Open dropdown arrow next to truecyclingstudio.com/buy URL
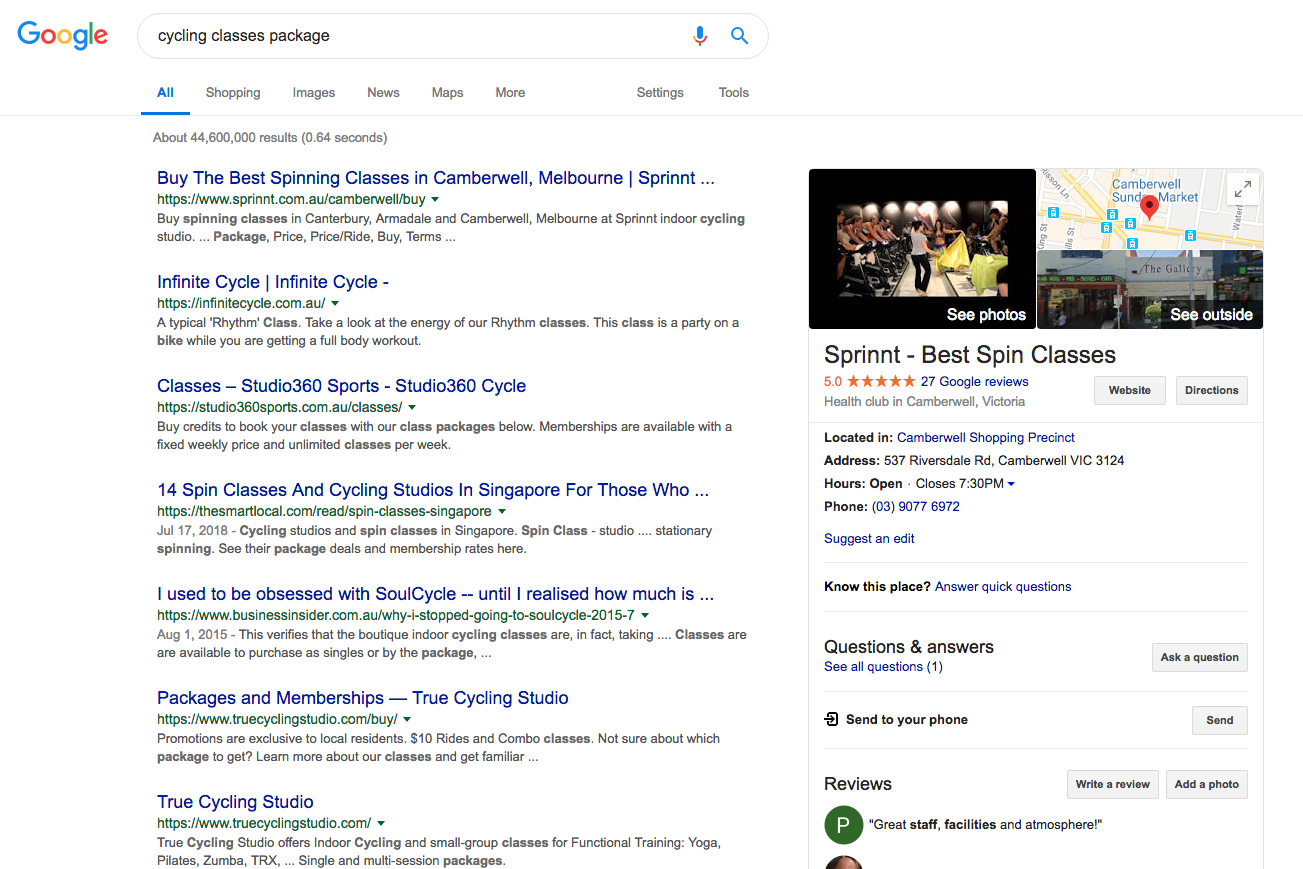The width and height of the screenshot is (1303, 869). point(407,719)
